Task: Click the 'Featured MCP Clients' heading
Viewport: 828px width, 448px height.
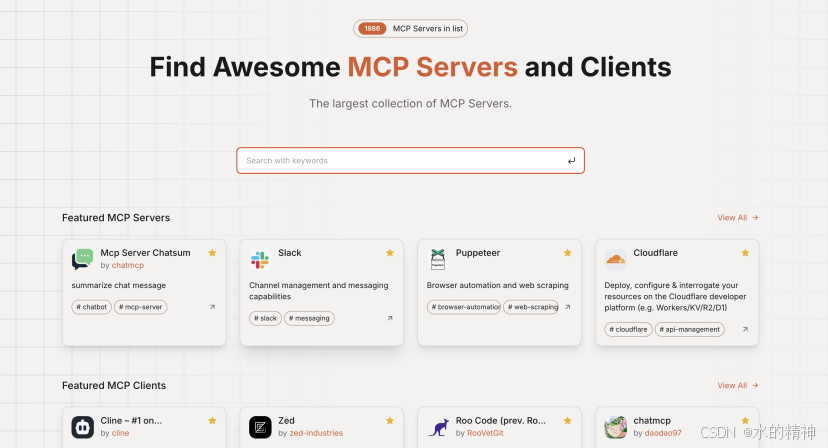Action: pos(114,385)
